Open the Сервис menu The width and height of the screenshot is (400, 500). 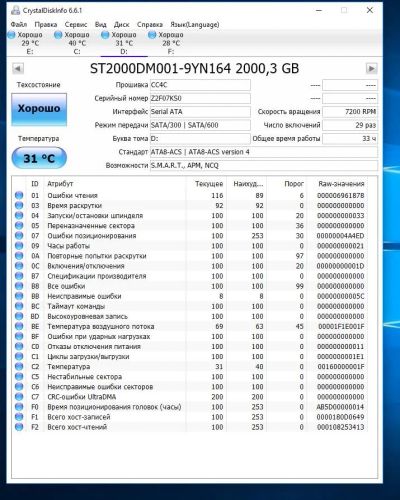coord(76,24)
